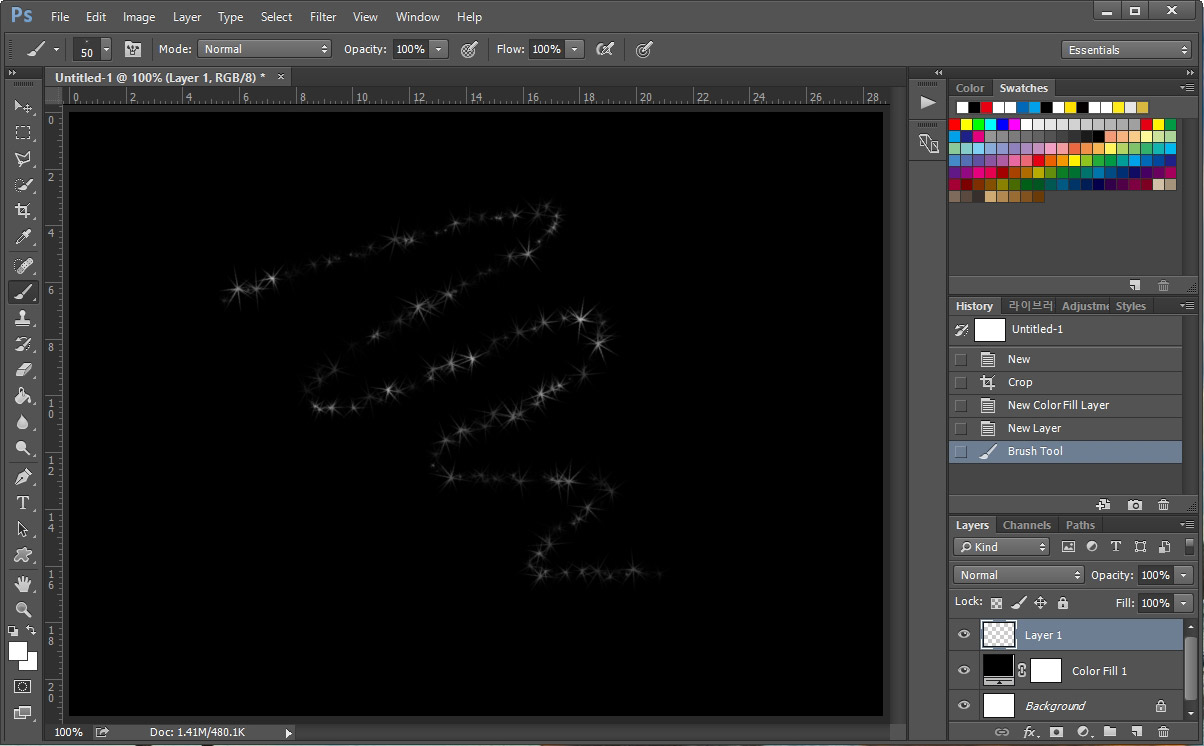Select the Crop tool
Screen dimensions: 1204x746
(x=23, y=211)
